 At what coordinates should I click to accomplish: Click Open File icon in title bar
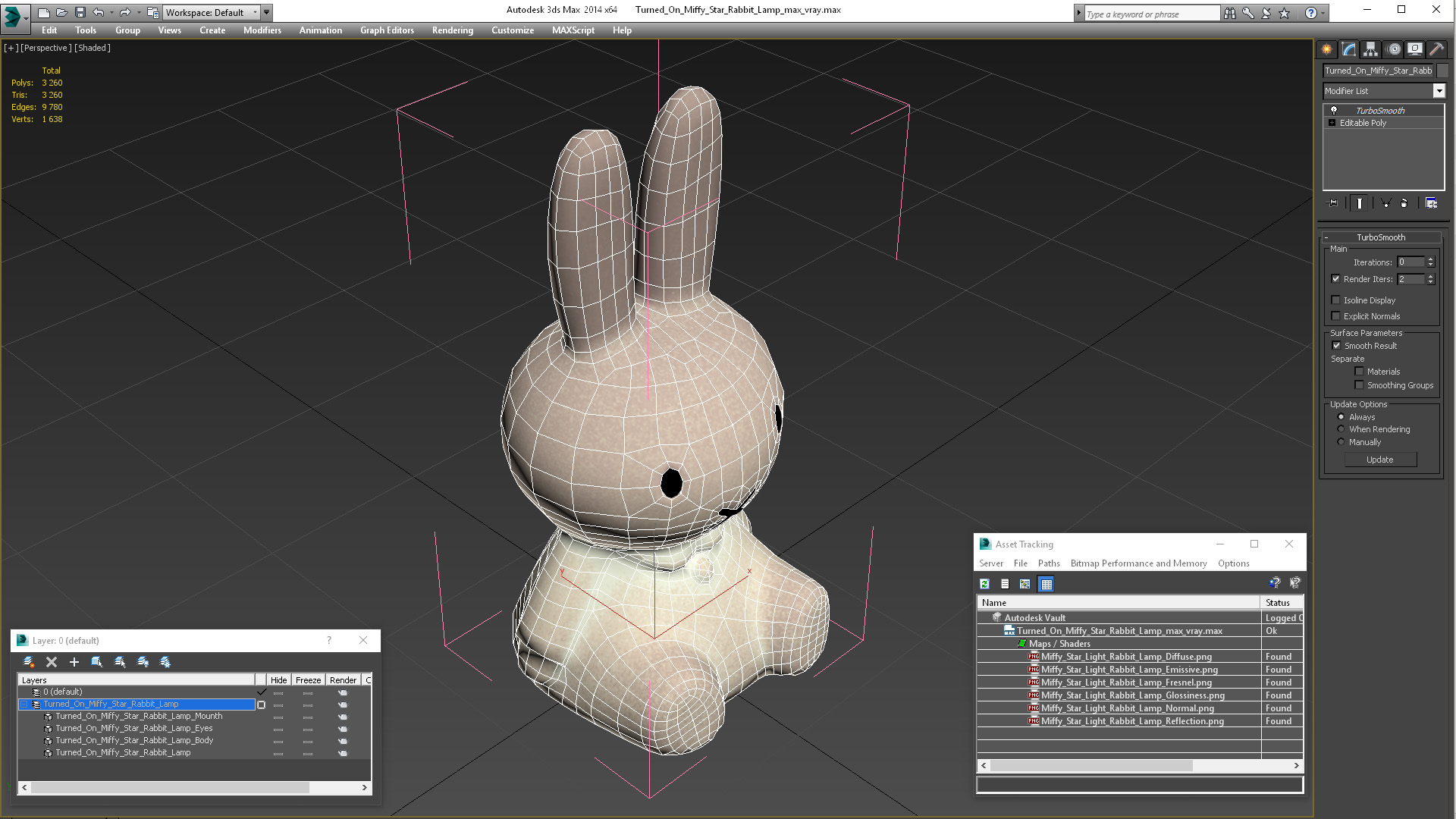pos(62,12)
